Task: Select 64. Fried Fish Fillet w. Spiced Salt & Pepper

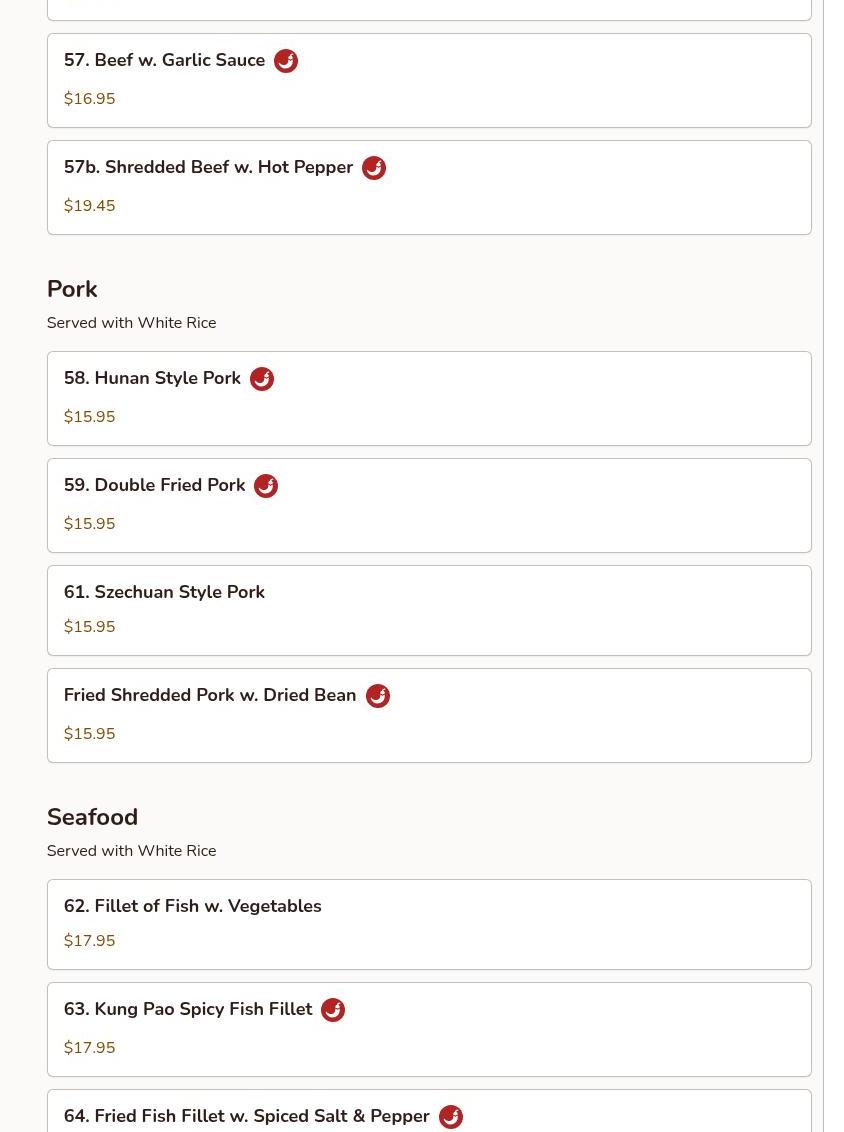Action: 246,1116
